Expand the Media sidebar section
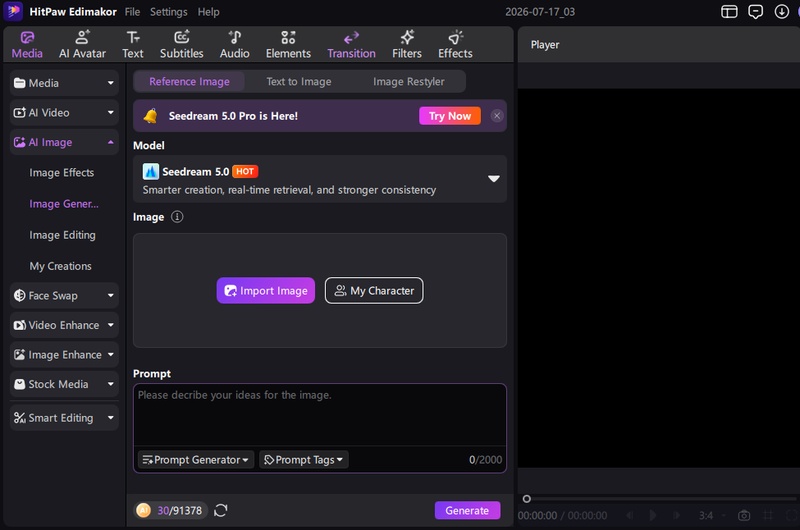Screen dimensions: 800x530 [64, 83]
